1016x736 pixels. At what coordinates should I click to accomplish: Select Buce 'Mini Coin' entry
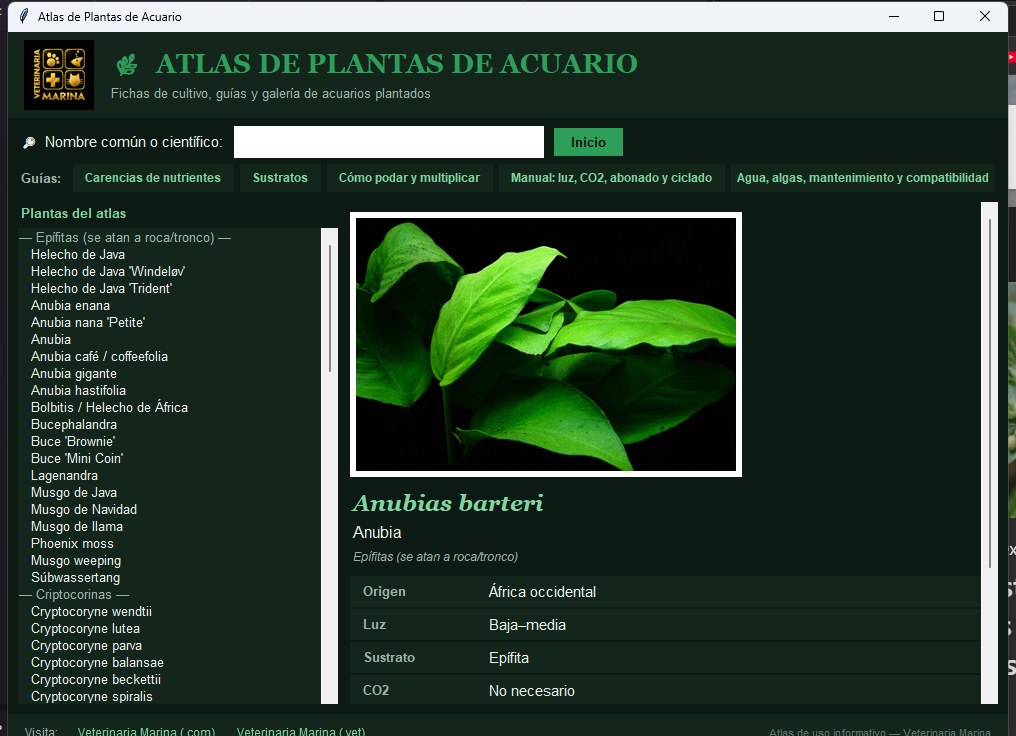77,459
